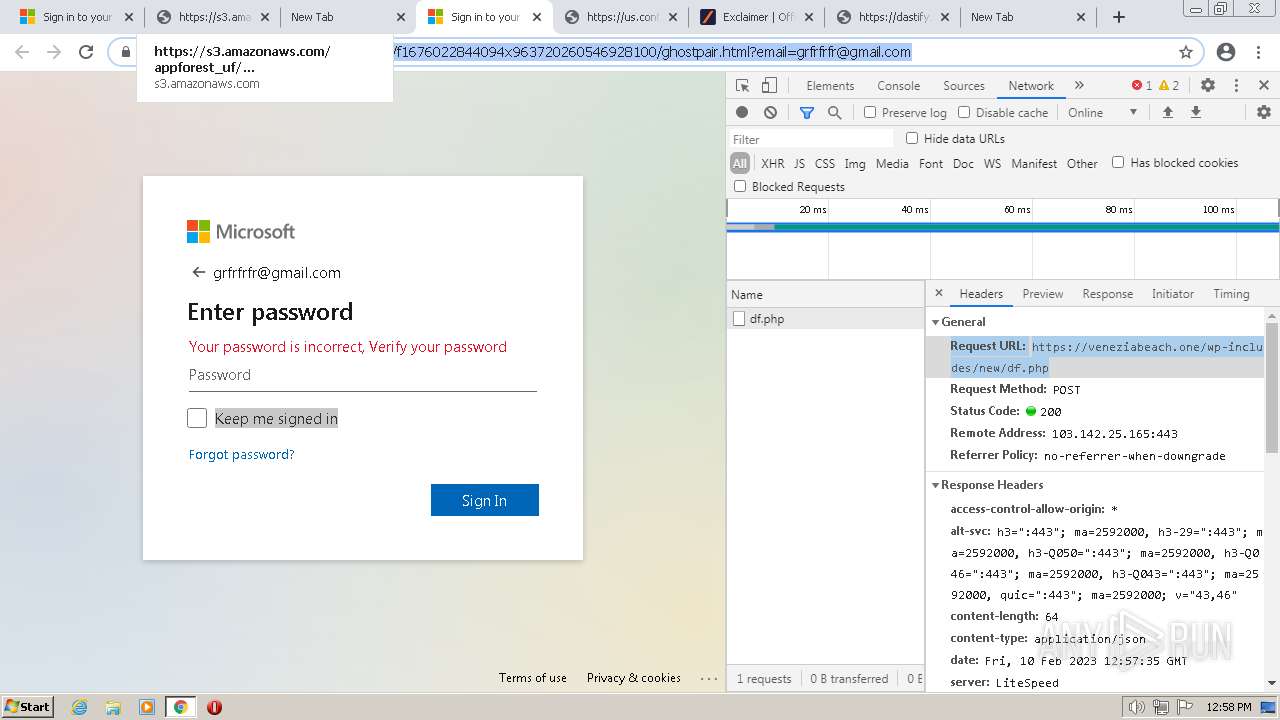Image resolution: width=1280 pixels, height=720 pixels.
Task: Open Privacy & cookies link
Action: pyautogui.click(x=634, y=677)
